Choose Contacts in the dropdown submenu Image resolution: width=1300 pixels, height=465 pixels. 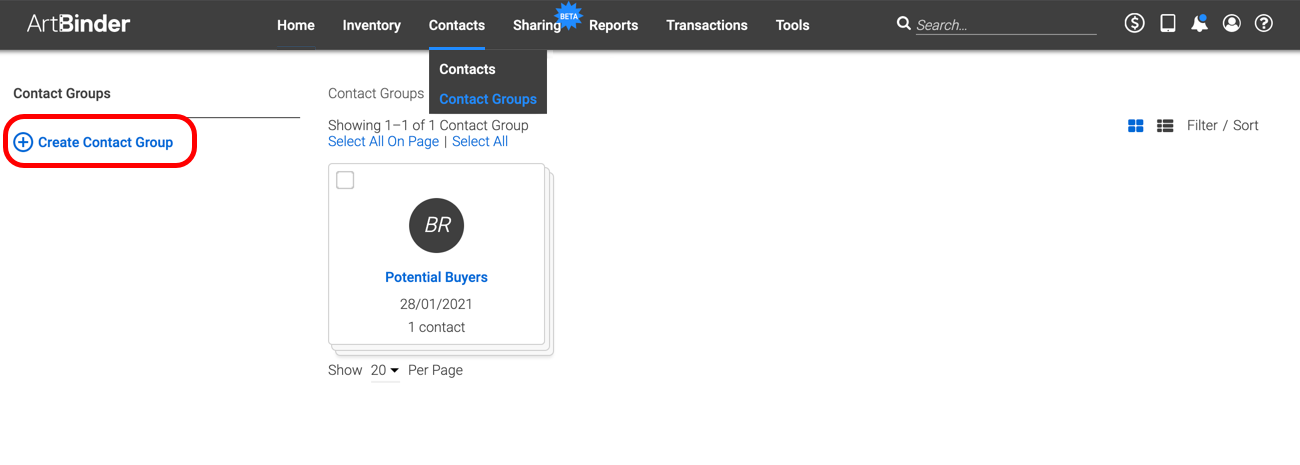468,69
